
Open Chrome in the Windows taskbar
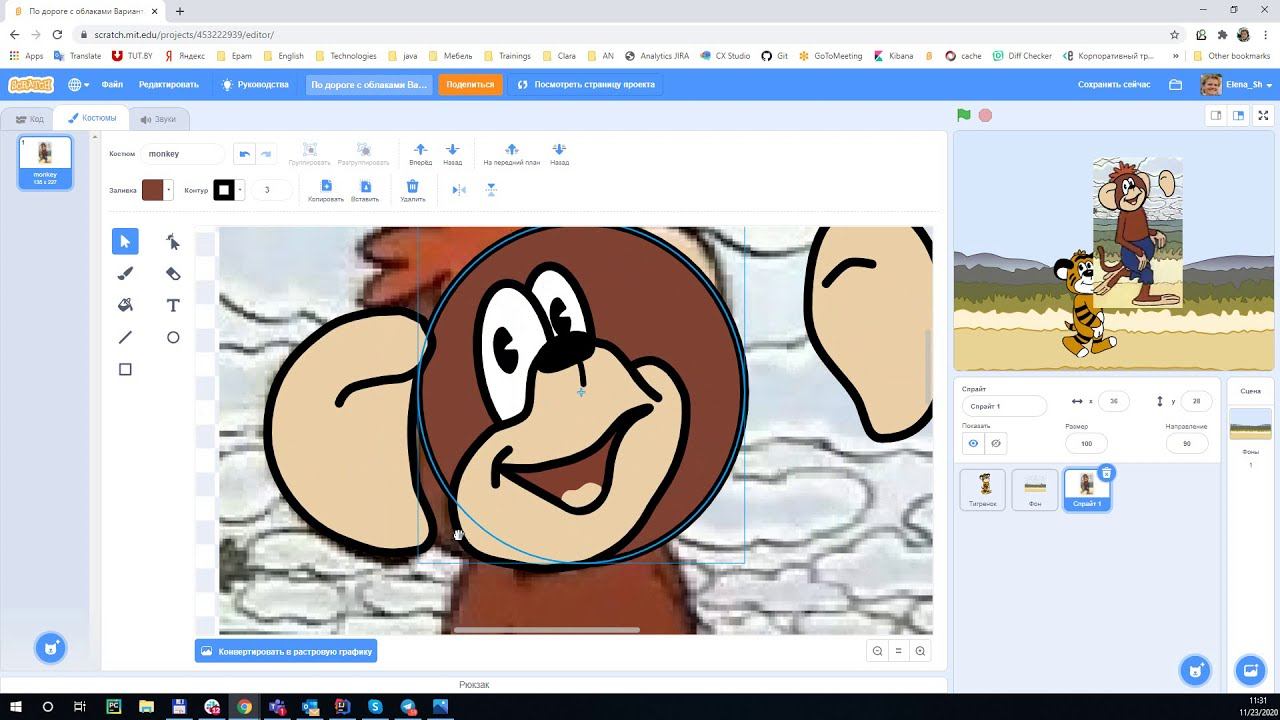coord(244,706)
